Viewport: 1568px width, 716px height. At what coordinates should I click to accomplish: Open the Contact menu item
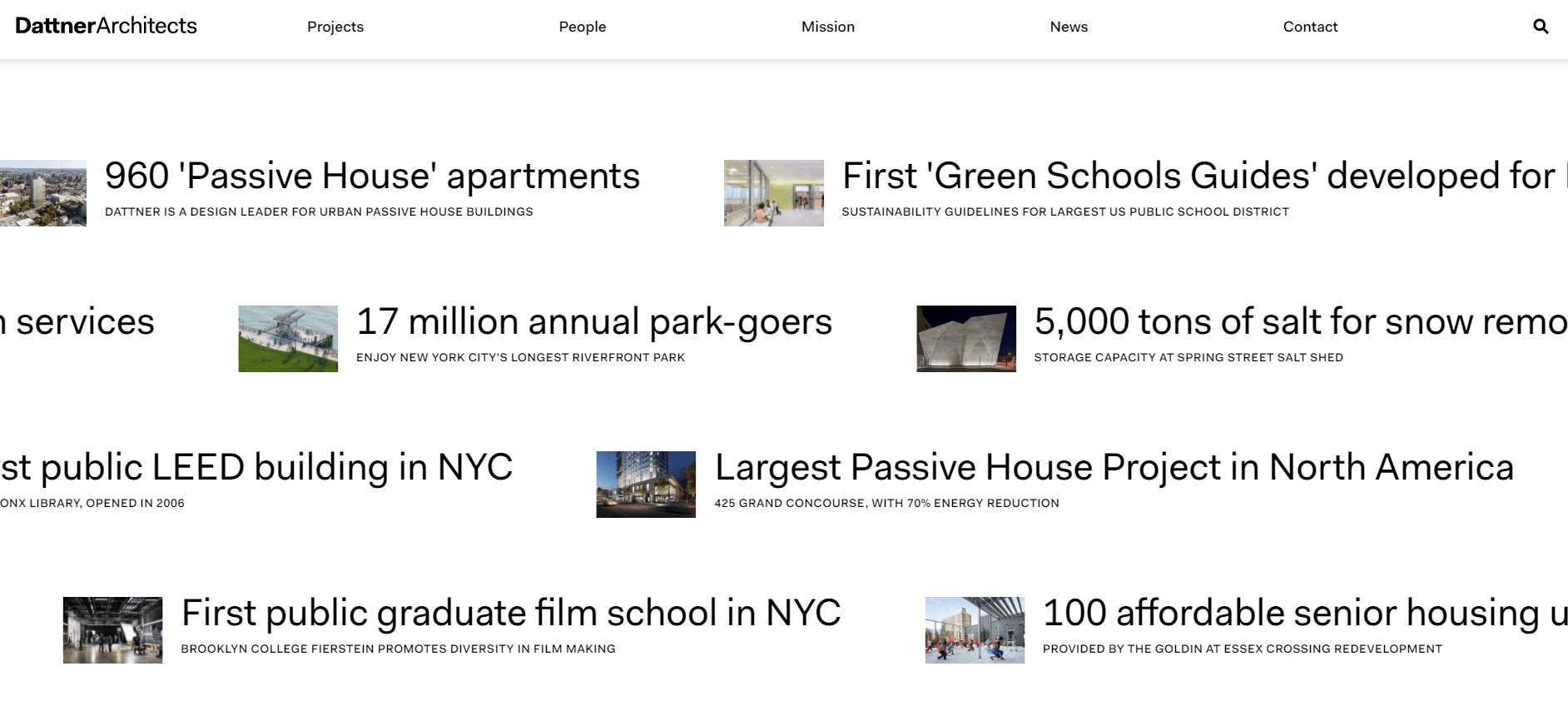click(1310, 27)
